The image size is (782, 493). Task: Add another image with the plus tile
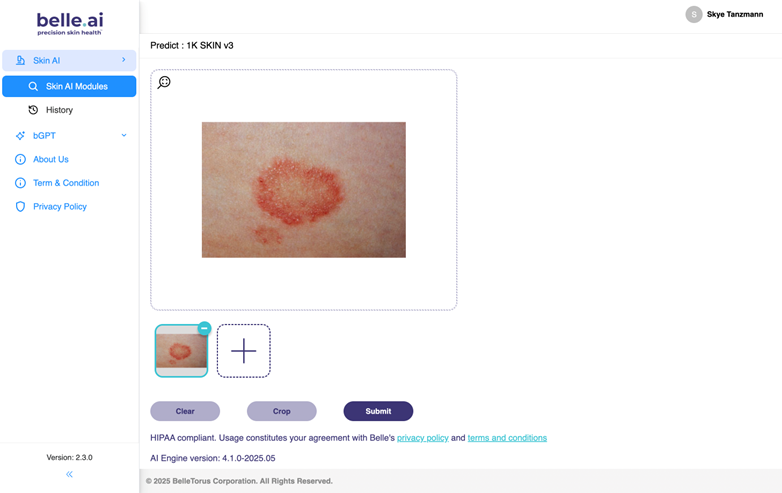coord(243,351)
